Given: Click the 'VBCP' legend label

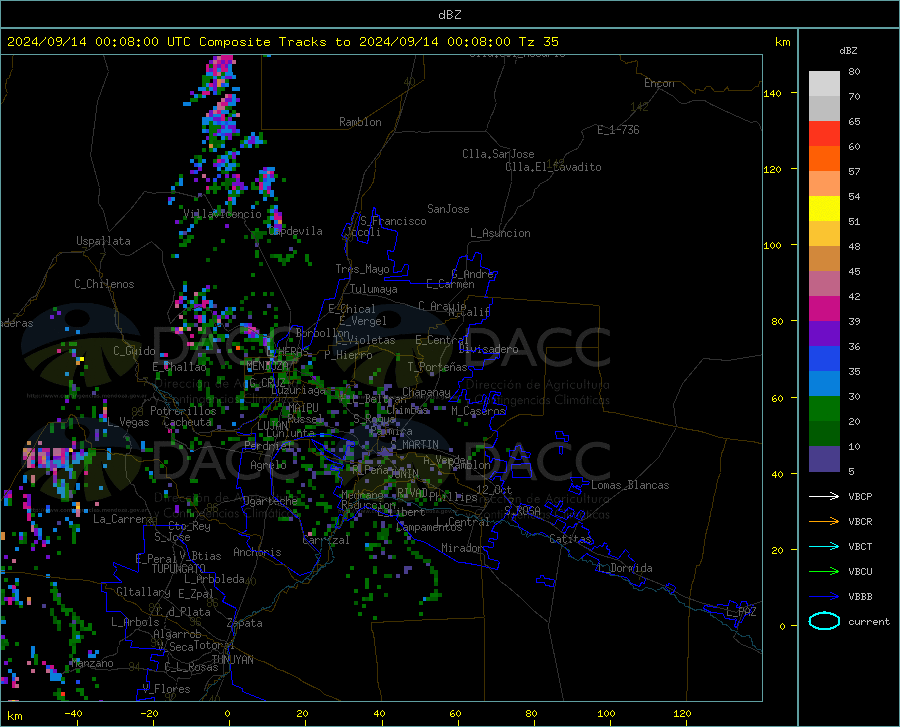Looking at the screenshot, I should point(860,496).
